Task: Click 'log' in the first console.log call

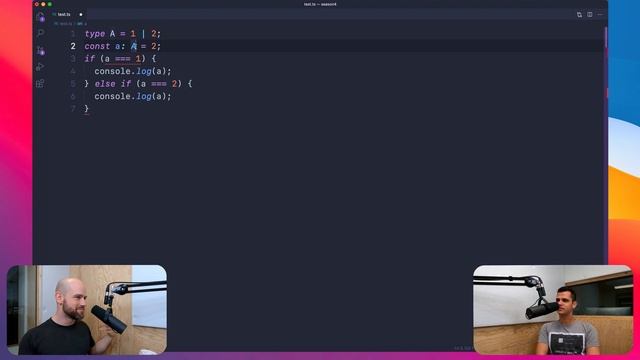Action: 144,71
